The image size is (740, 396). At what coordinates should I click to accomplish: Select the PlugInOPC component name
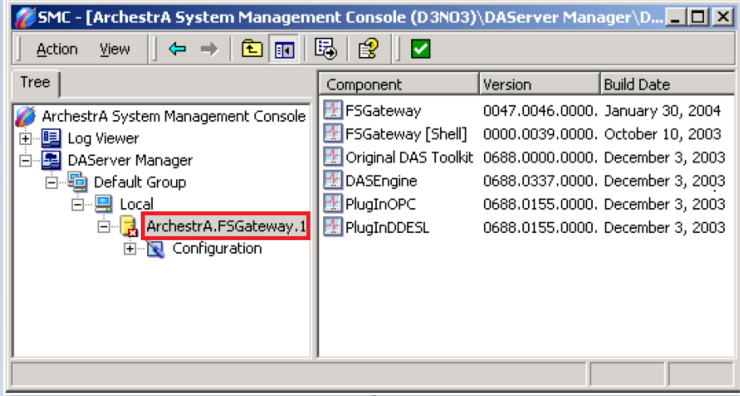click(380, 204)
